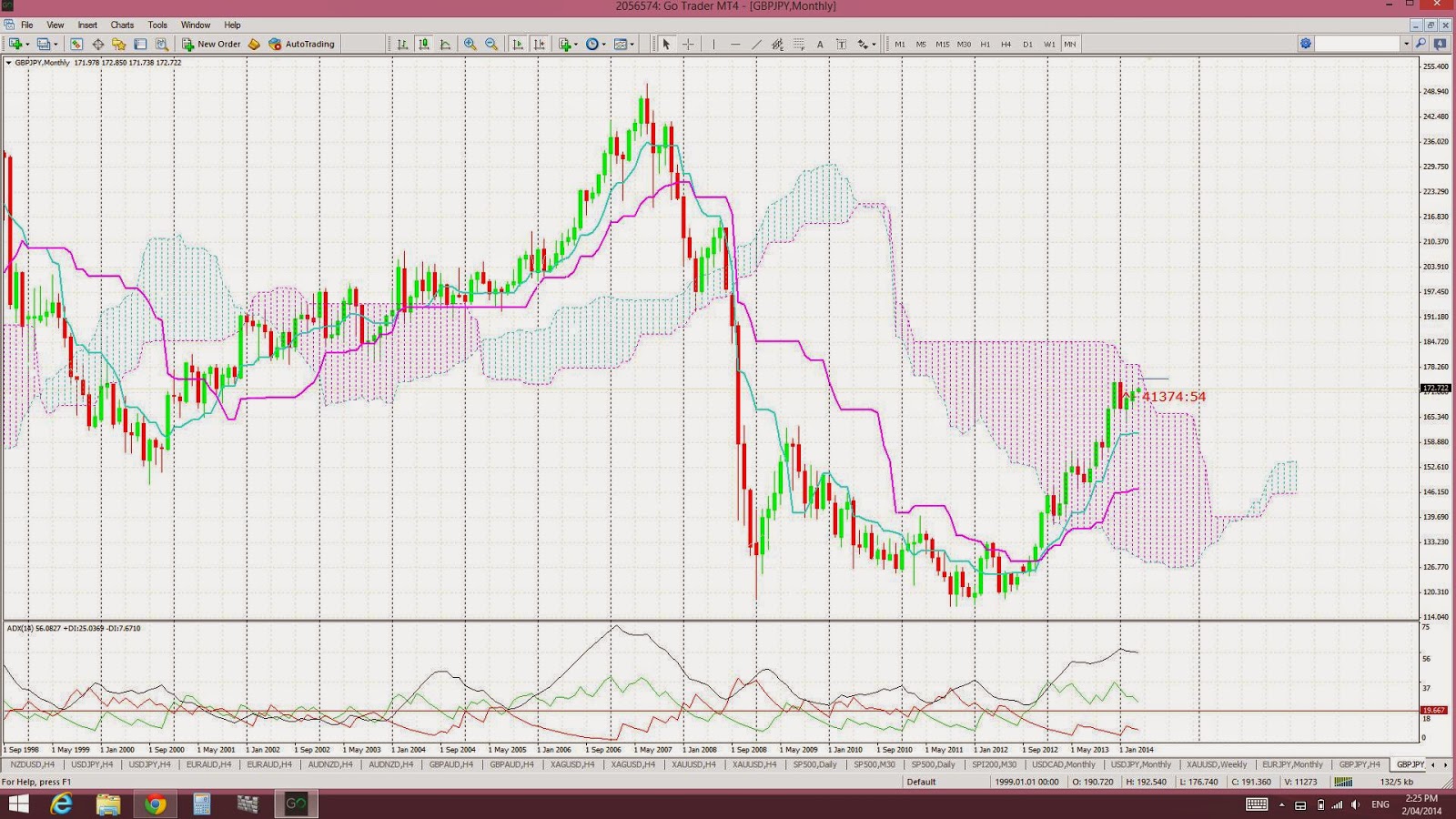Show the Navigator panel star-folder icon
The width and height of the screenshot is (1456, 819).
[118, 44]
